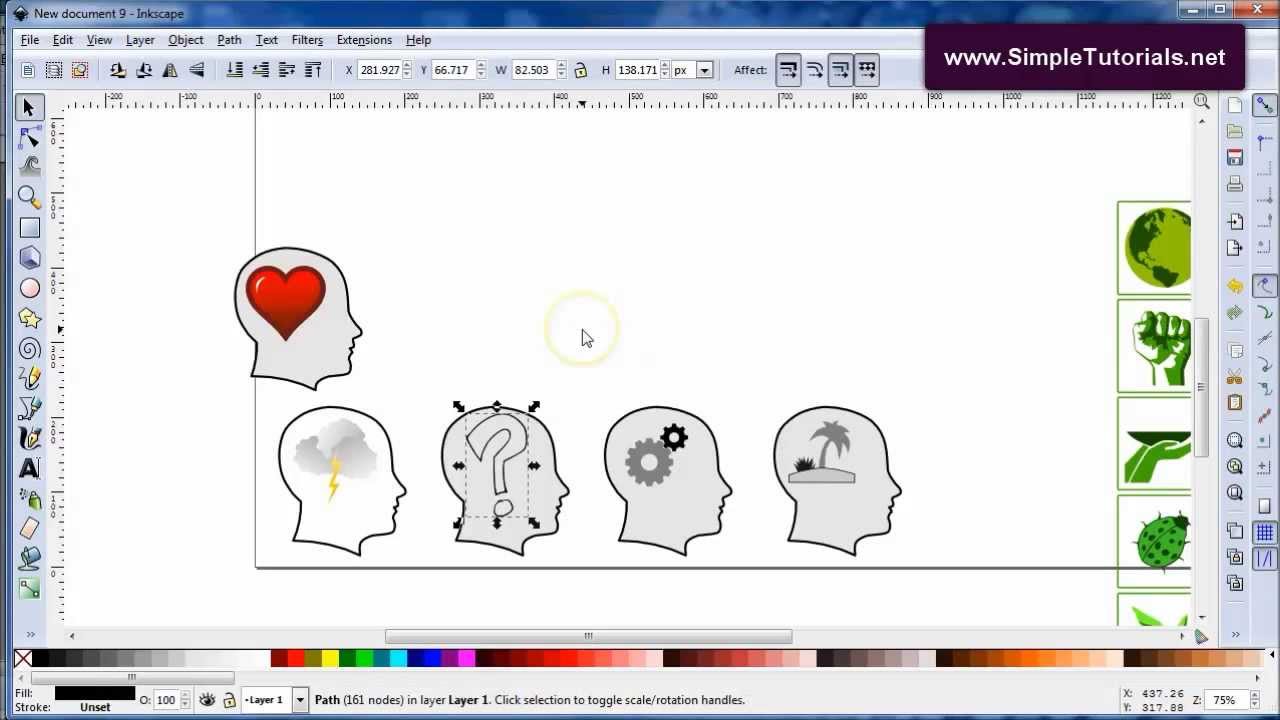Toggle scale stroke width when scaling
1280x720 pixels.
[x=789, y=69]
